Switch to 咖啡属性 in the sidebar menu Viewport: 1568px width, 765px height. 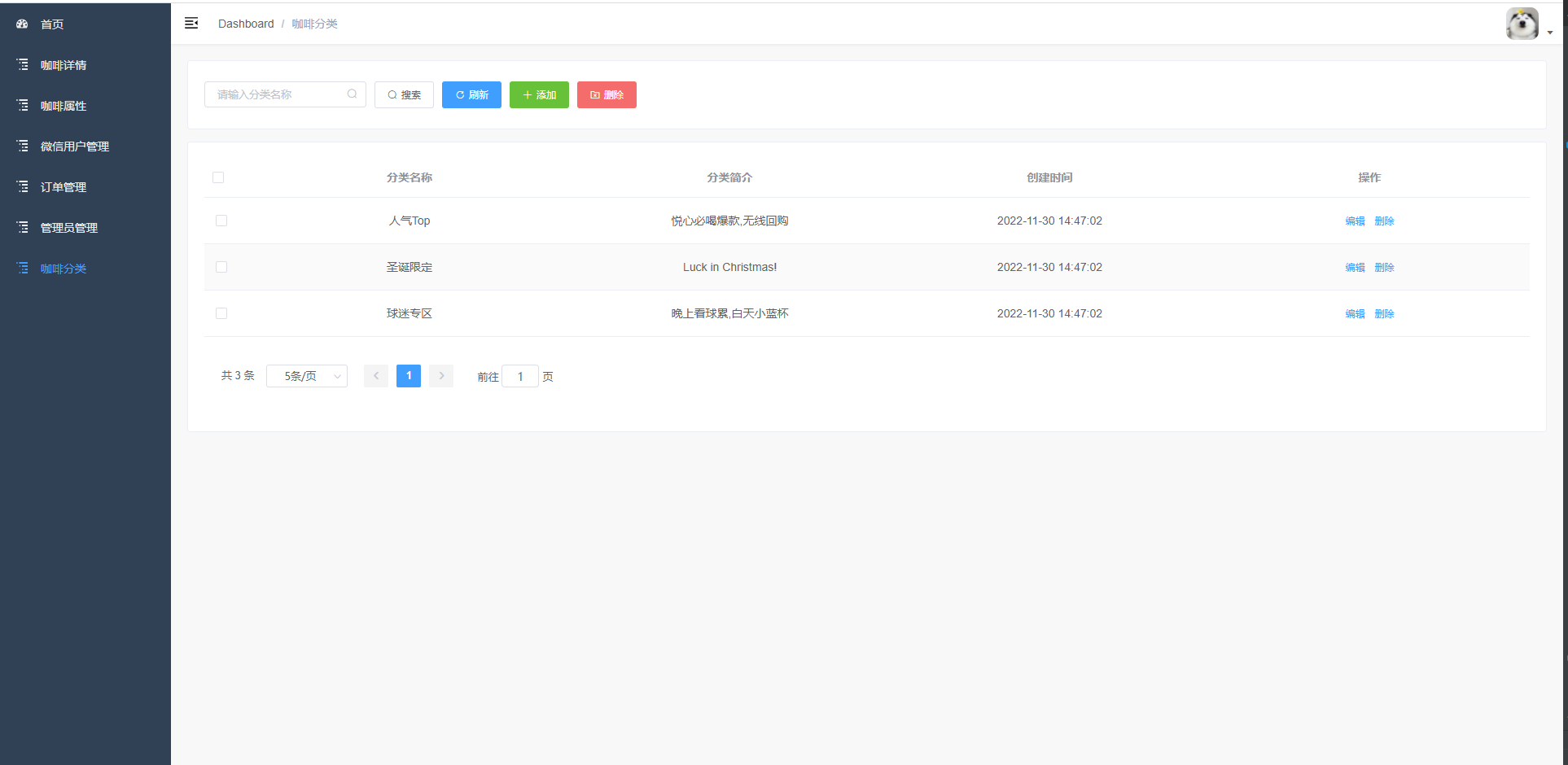(21, 105)
